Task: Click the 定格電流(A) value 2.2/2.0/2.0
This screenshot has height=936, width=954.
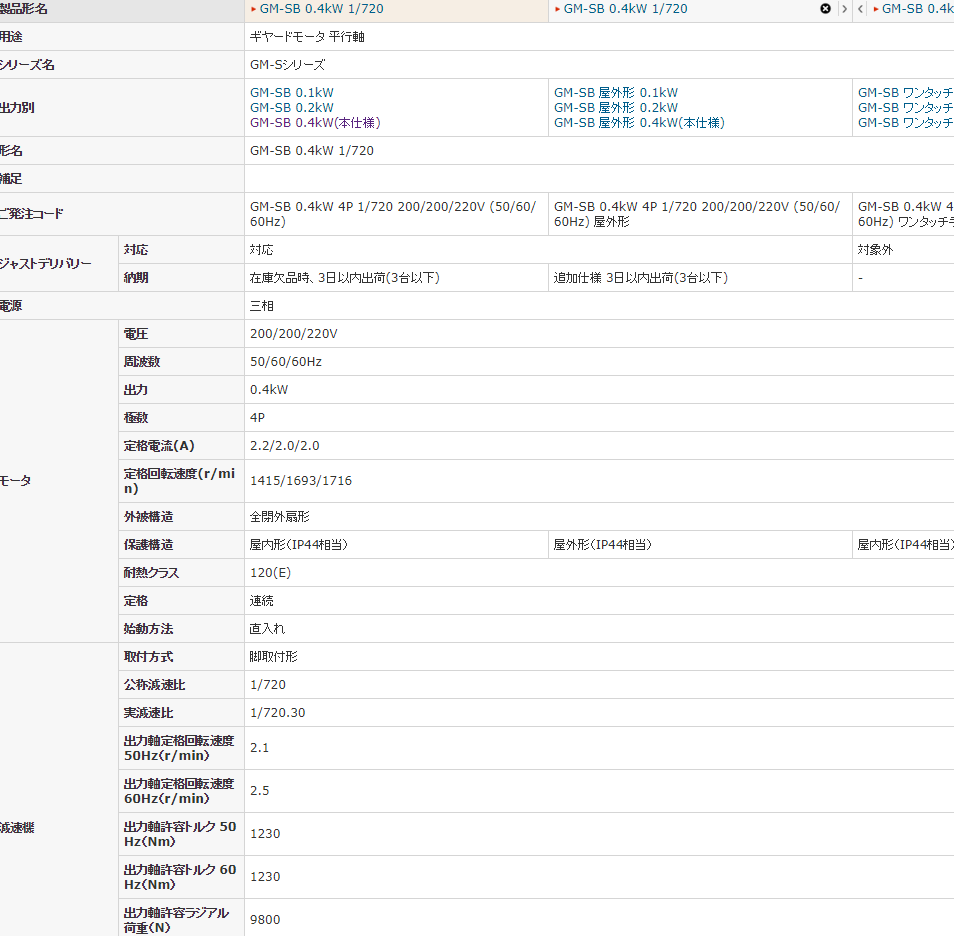Action: 284,446
